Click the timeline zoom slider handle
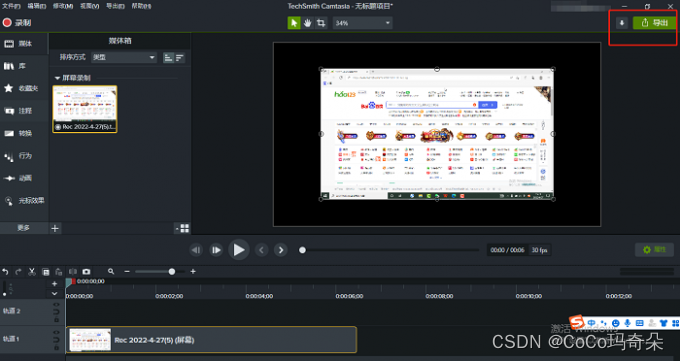This screenshot has width=680, height=361. 172,272
